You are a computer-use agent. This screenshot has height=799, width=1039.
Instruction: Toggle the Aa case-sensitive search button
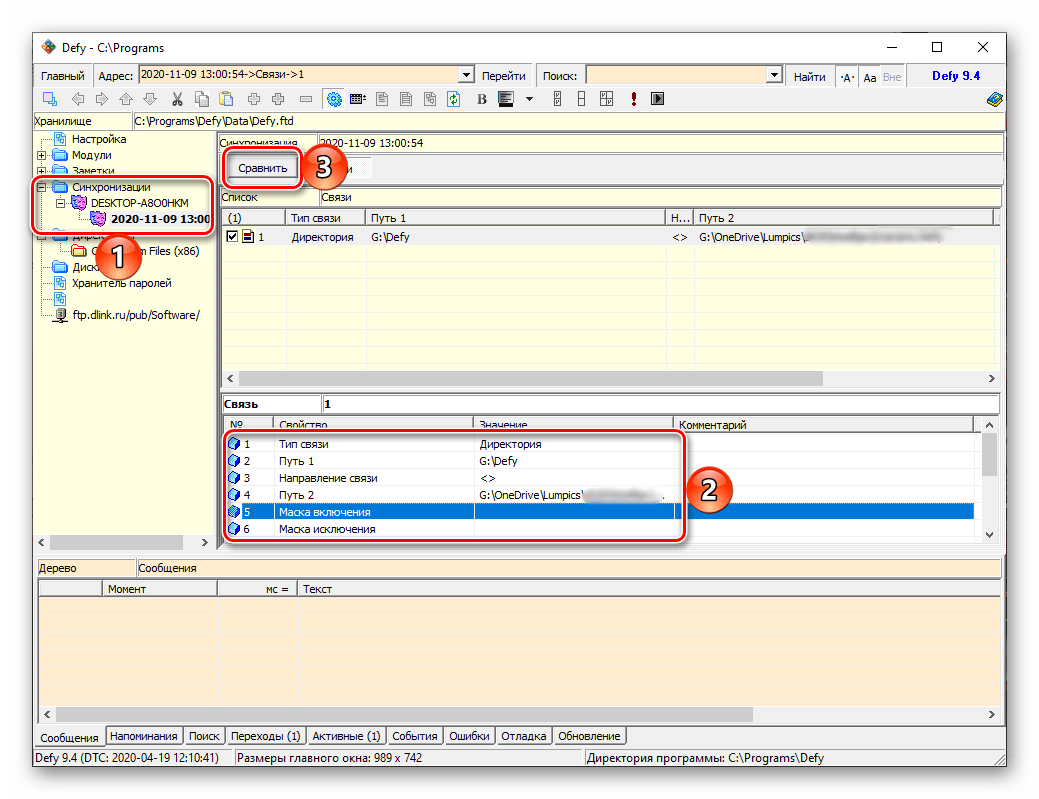point(869,77)
